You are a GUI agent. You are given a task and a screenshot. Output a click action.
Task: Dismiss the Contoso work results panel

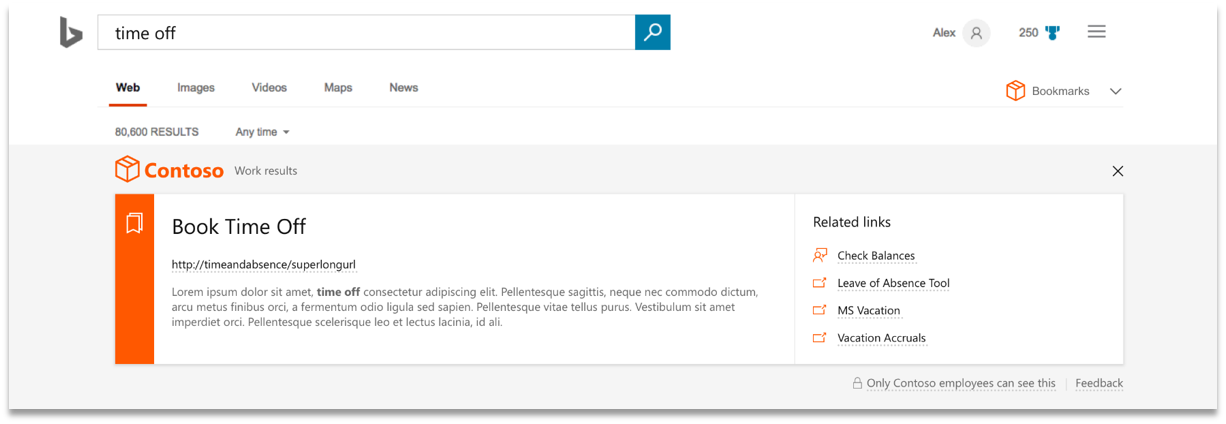point(1117,171)
